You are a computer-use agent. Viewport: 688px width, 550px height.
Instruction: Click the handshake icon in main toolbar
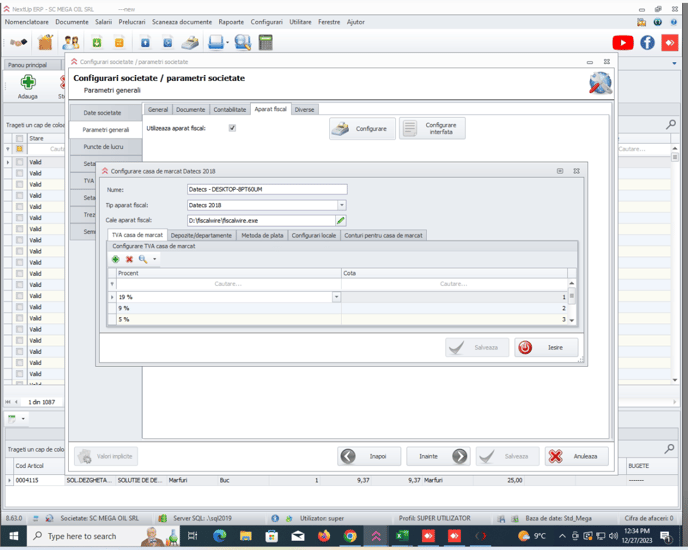pyautogui.click(x=19, y=42)
